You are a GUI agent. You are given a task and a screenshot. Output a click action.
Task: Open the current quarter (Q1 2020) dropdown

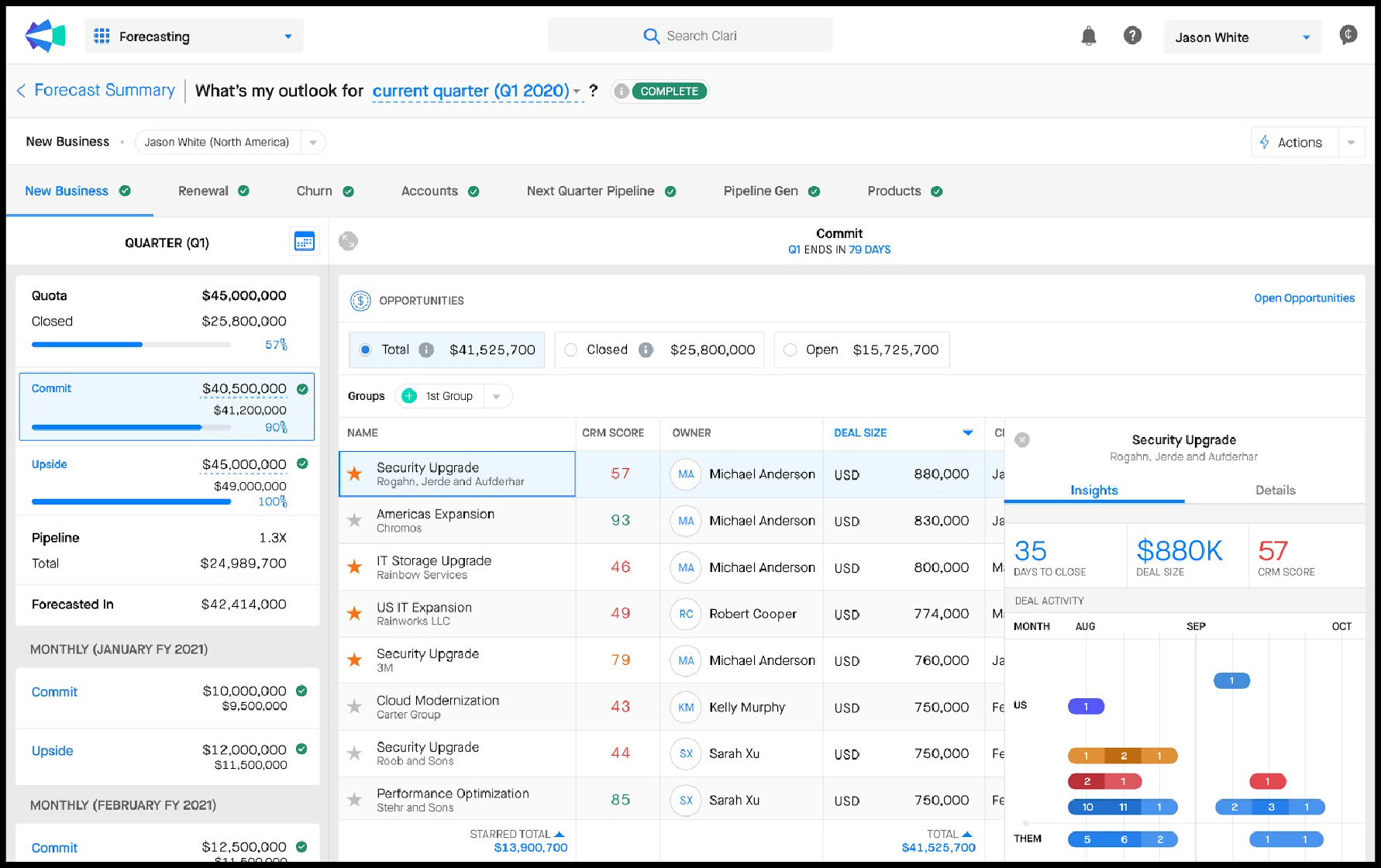point(476,91)
